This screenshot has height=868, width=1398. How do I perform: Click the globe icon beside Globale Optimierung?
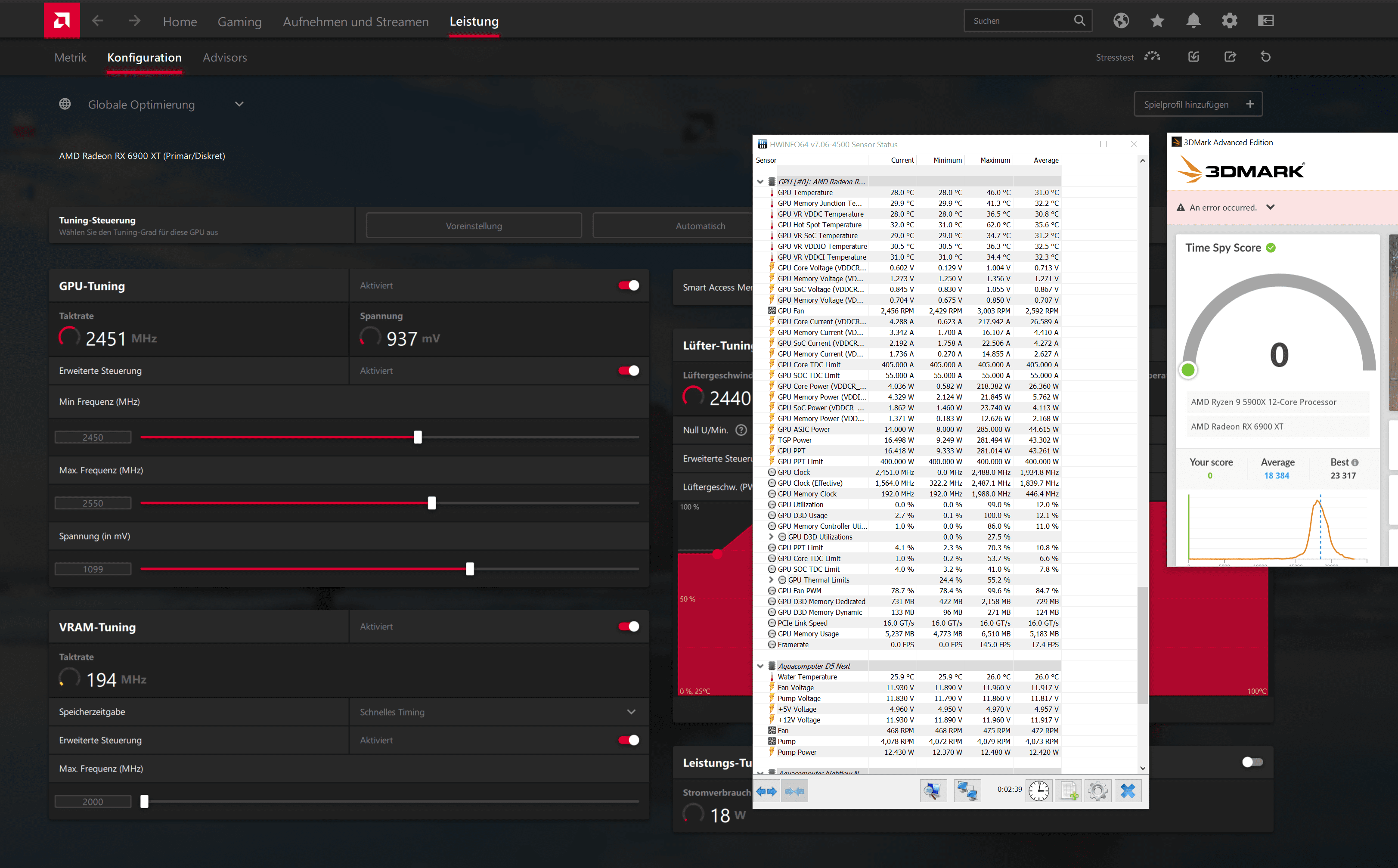pyautogui.click(x=65, y=104)
